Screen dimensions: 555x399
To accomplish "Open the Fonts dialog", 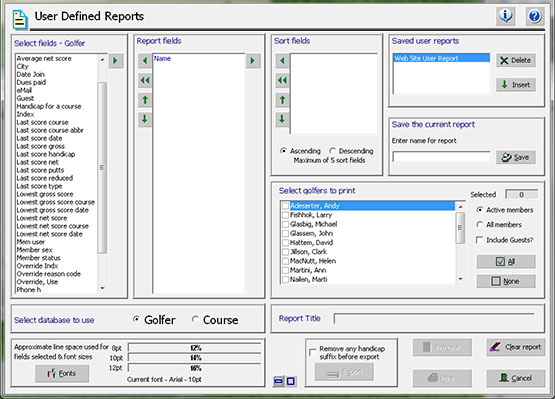I will tap(62, 374).
